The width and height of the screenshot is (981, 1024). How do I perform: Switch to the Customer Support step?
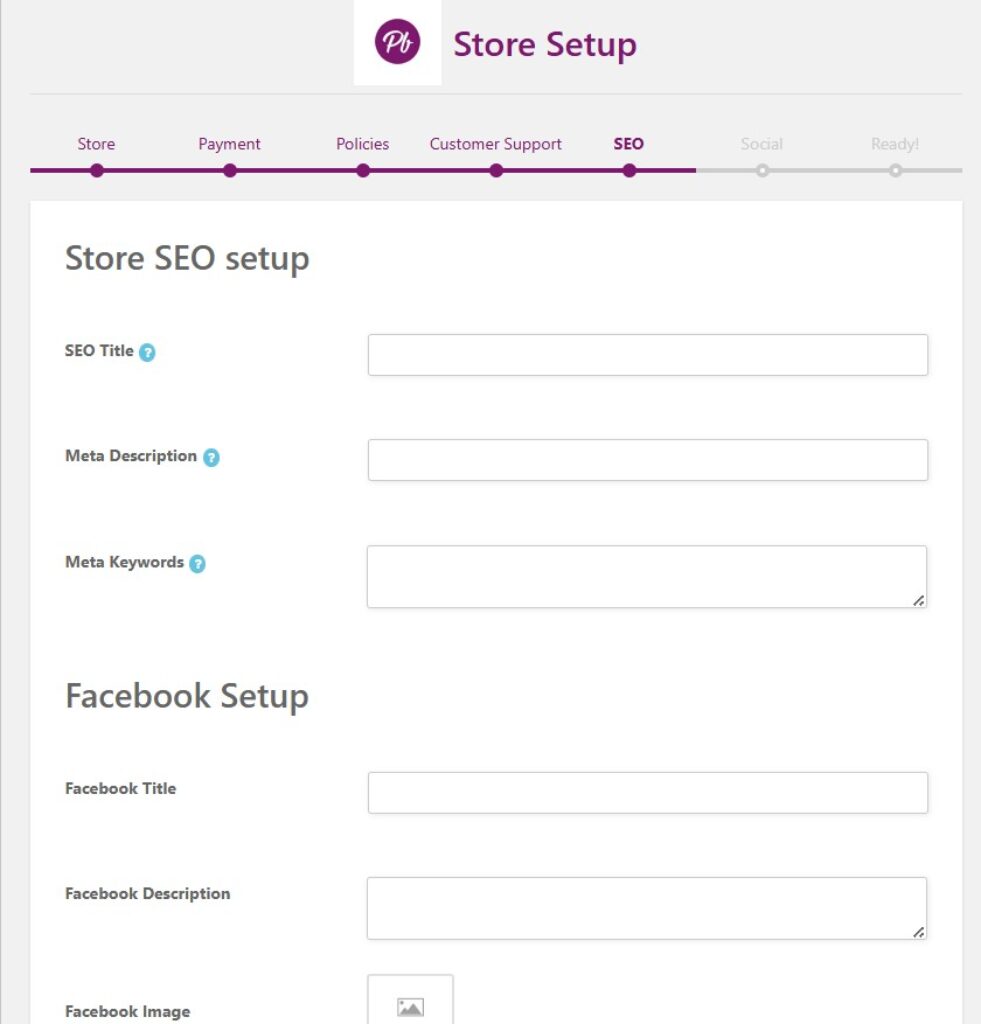point(495,144)
